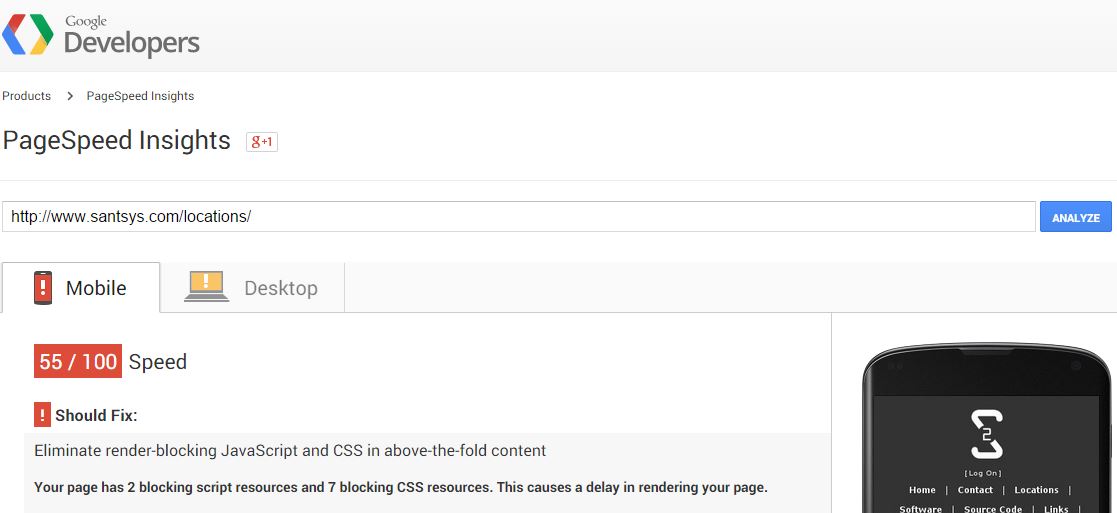The width and height of the screenshot is (1117, 513).
Task: Switch to the Desktop tab
Action: coord(253,288)
